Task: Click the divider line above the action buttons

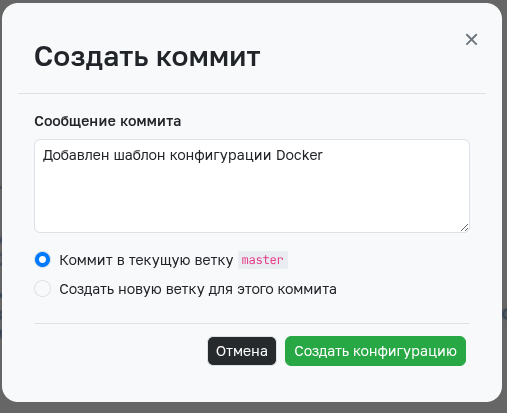Action: 252,323
